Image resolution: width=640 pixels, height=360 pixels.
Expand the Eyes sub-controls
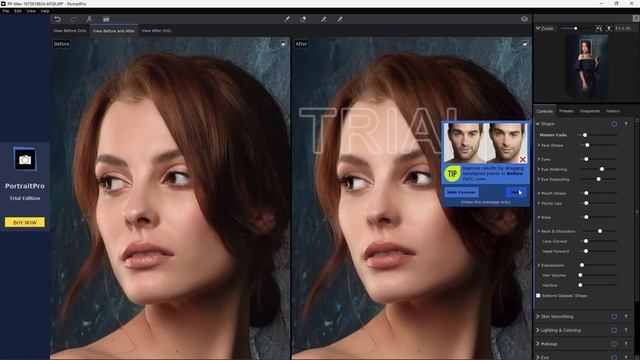click(x=539, y=159)
